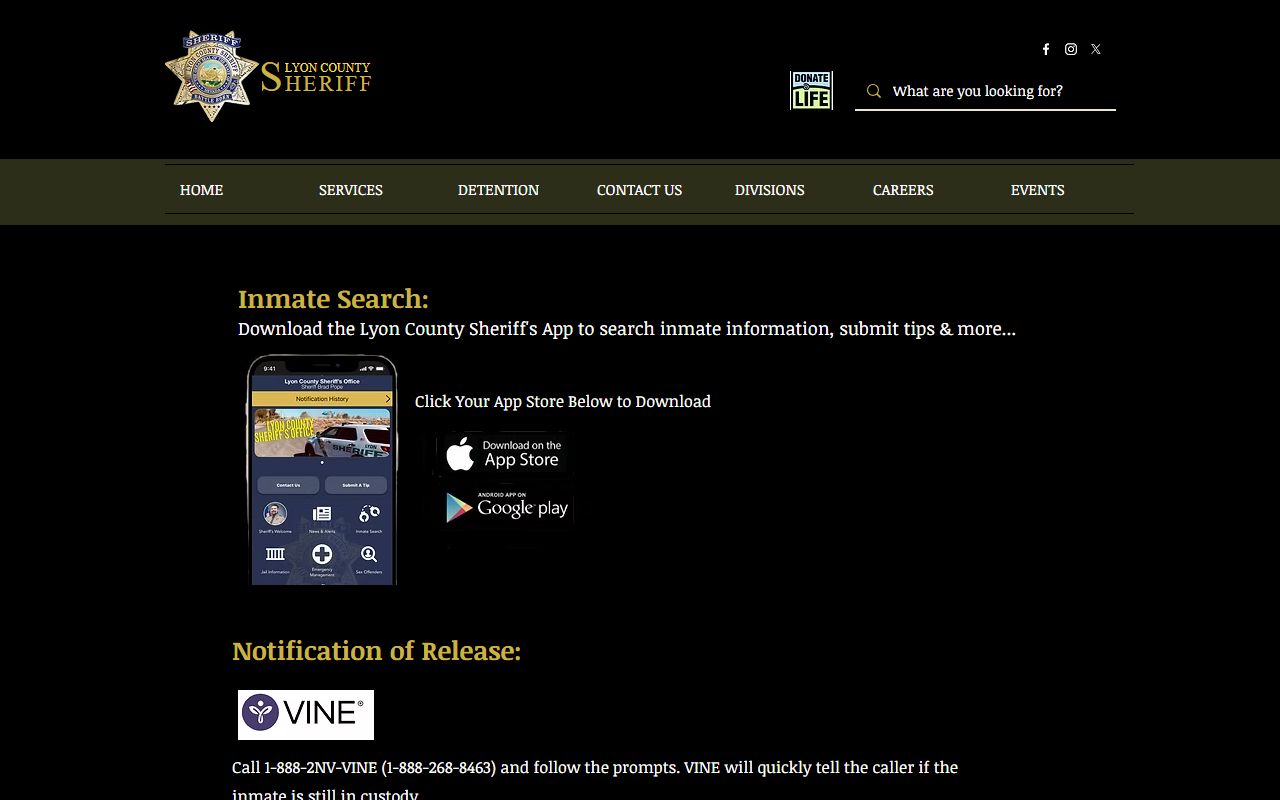Image resolution: width=1280 pixels, height=800 pixels.
Task: Click the 'Lyon County Sheriff' title text logo
Action: tap(316, 77)
